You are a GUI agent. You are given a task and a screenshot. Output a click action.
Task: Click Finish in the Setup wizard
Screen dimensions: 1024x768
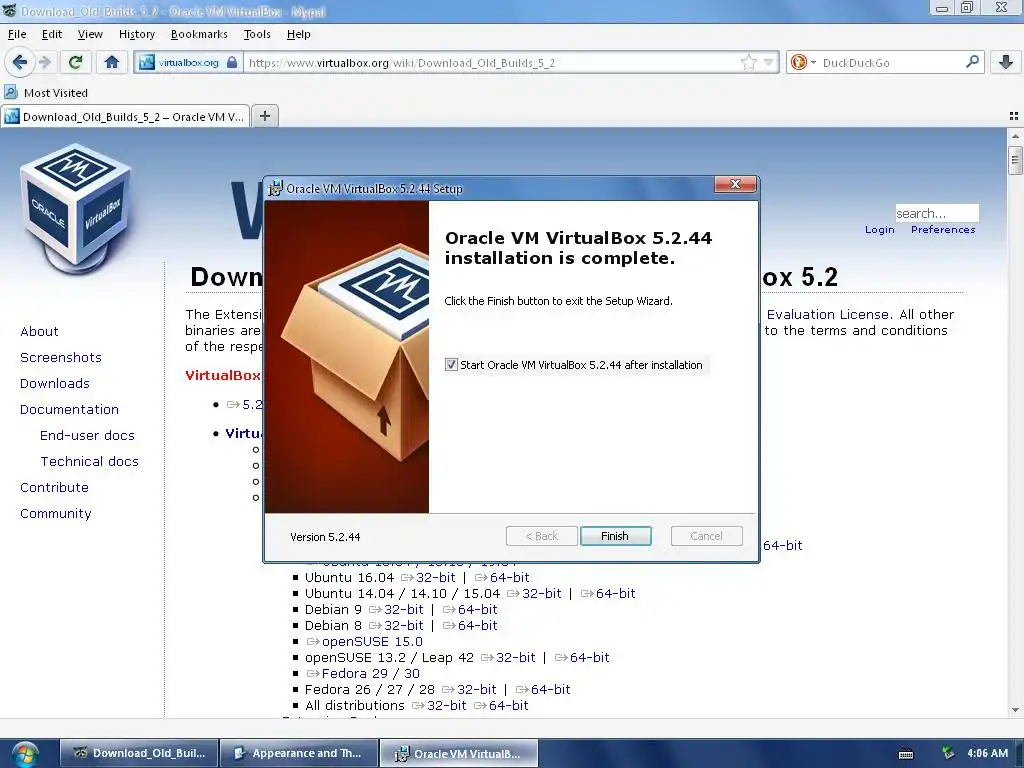click(x=615, y=536)
